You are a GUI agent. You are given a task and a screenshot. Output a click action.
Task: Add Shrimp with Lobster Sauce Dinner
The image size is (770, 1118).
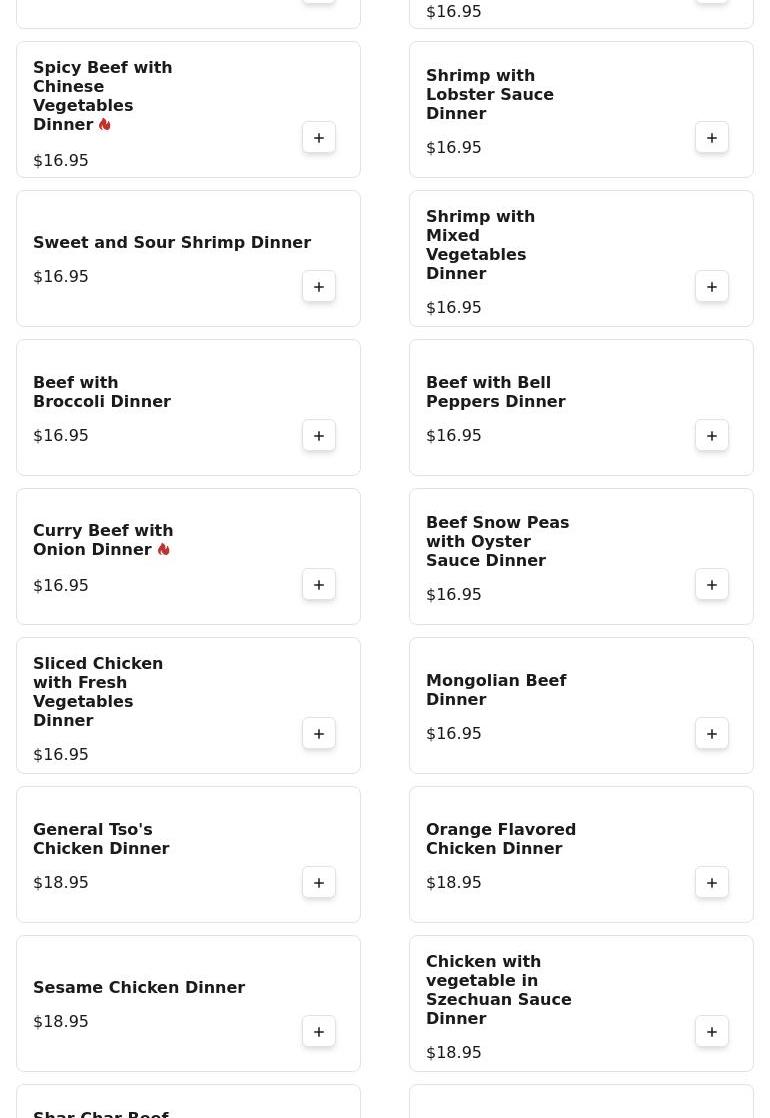pyautogui.click(x=712, y=138)
